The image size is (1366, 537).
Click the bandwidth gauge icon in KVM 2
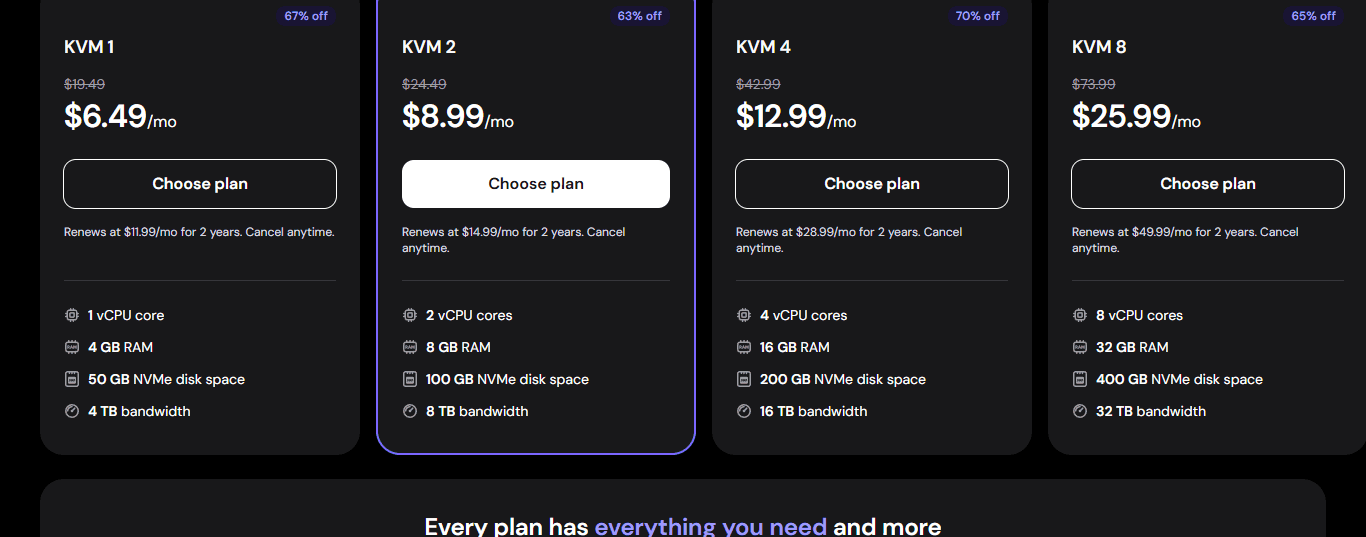coord(410,411)
